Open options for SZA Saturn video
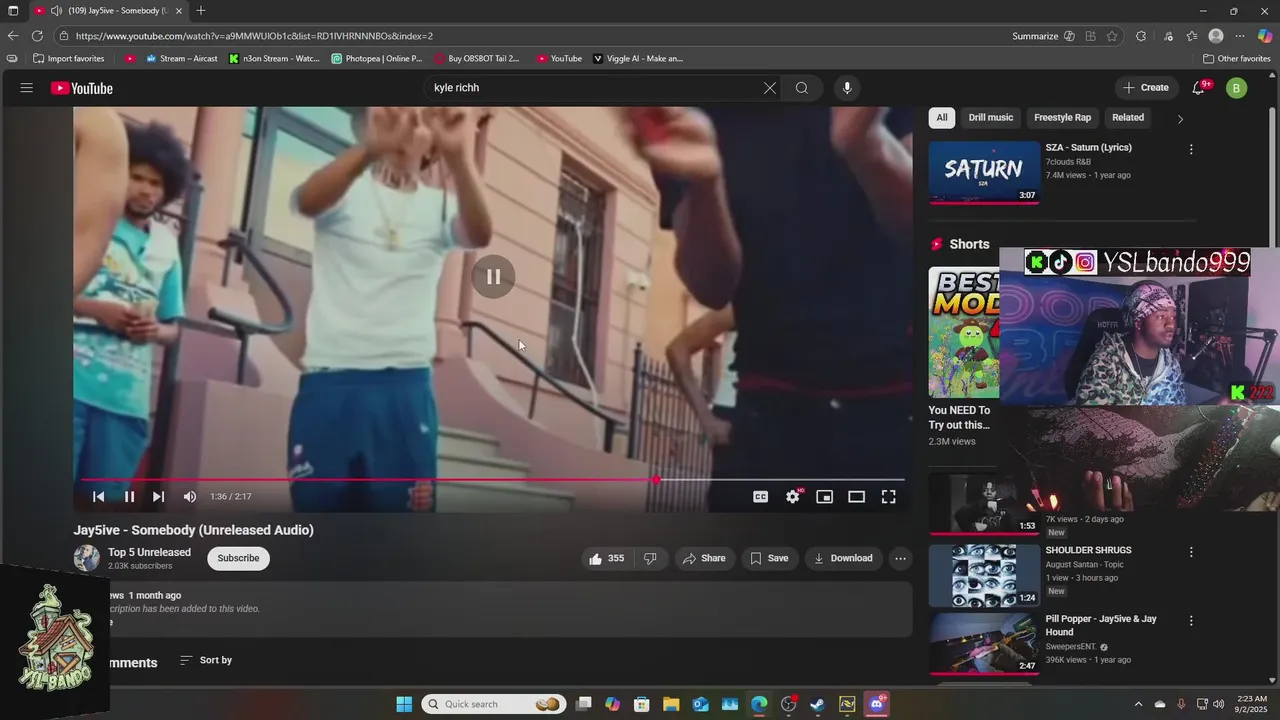Screen dimensions: 1280x720 (1191, 149)
